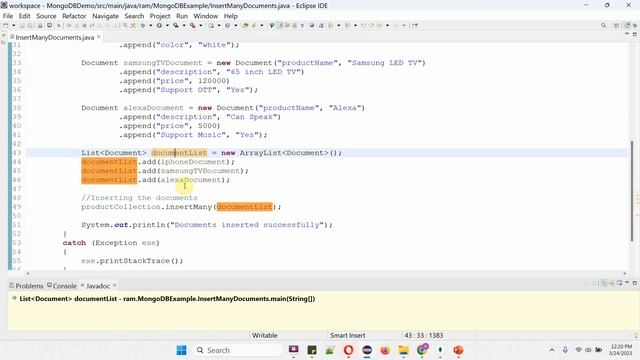Open Firefox from taskbar
The height and width of the screenshot is (360, 640).
pos(385,350)
